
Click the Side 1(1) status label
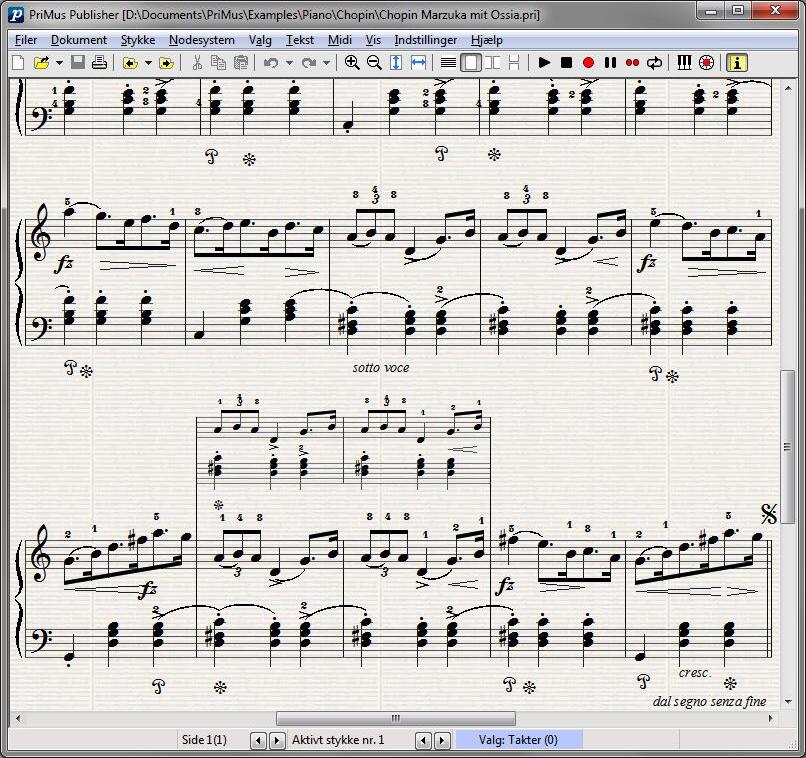204,740
